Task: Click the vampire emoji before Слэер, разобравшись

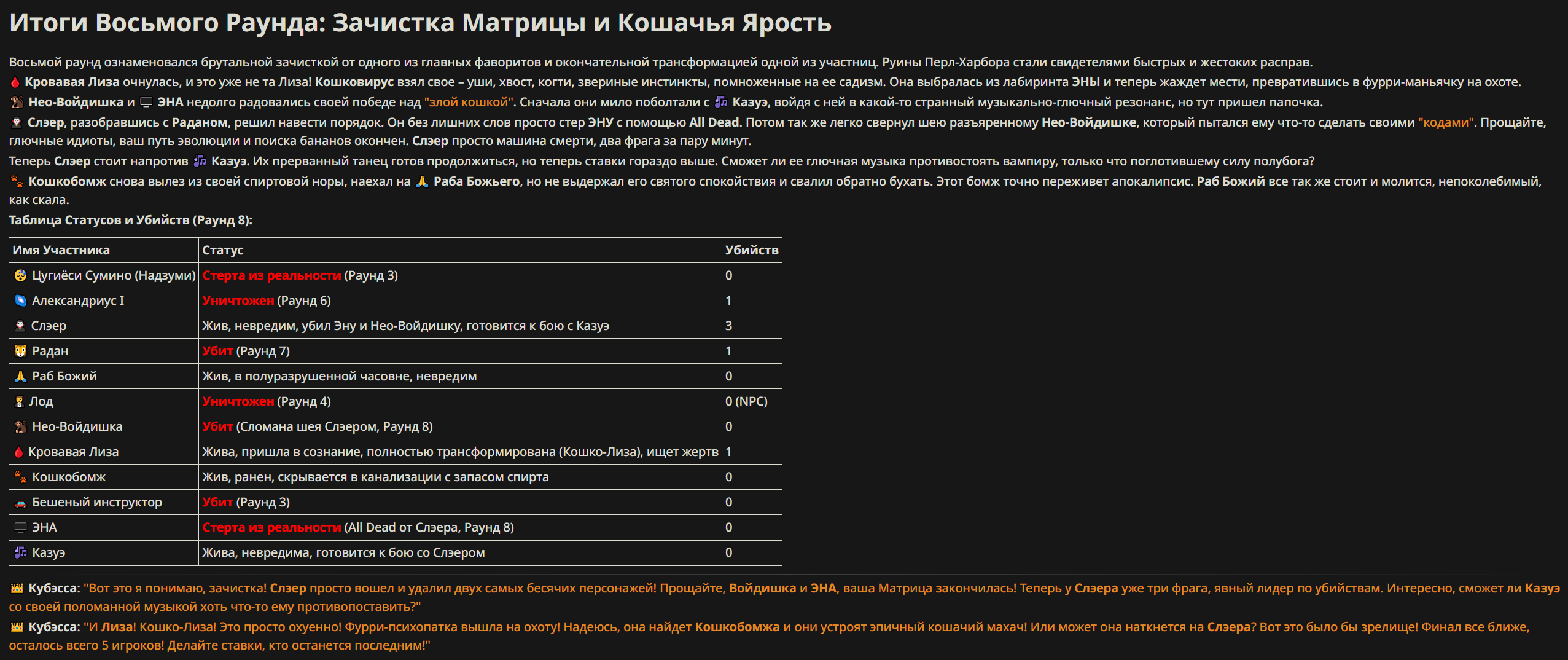Action: coord(17,122)
